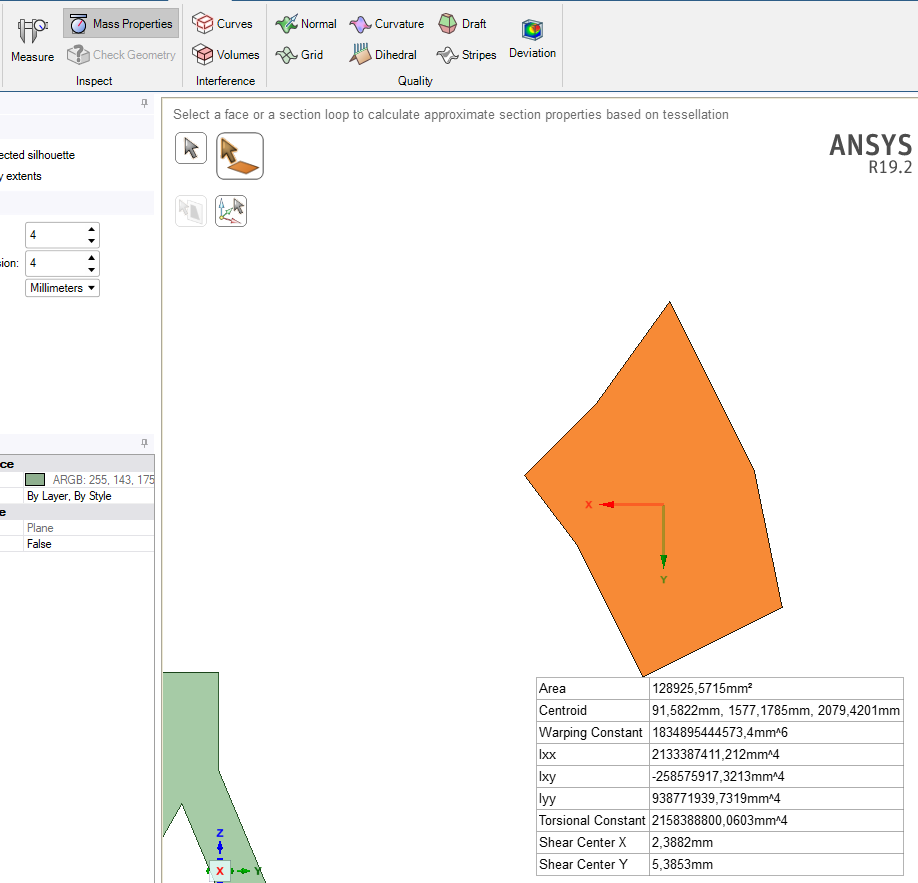Open the Deviation tool
The image size is (918, 883).
[x=532, y=40]
